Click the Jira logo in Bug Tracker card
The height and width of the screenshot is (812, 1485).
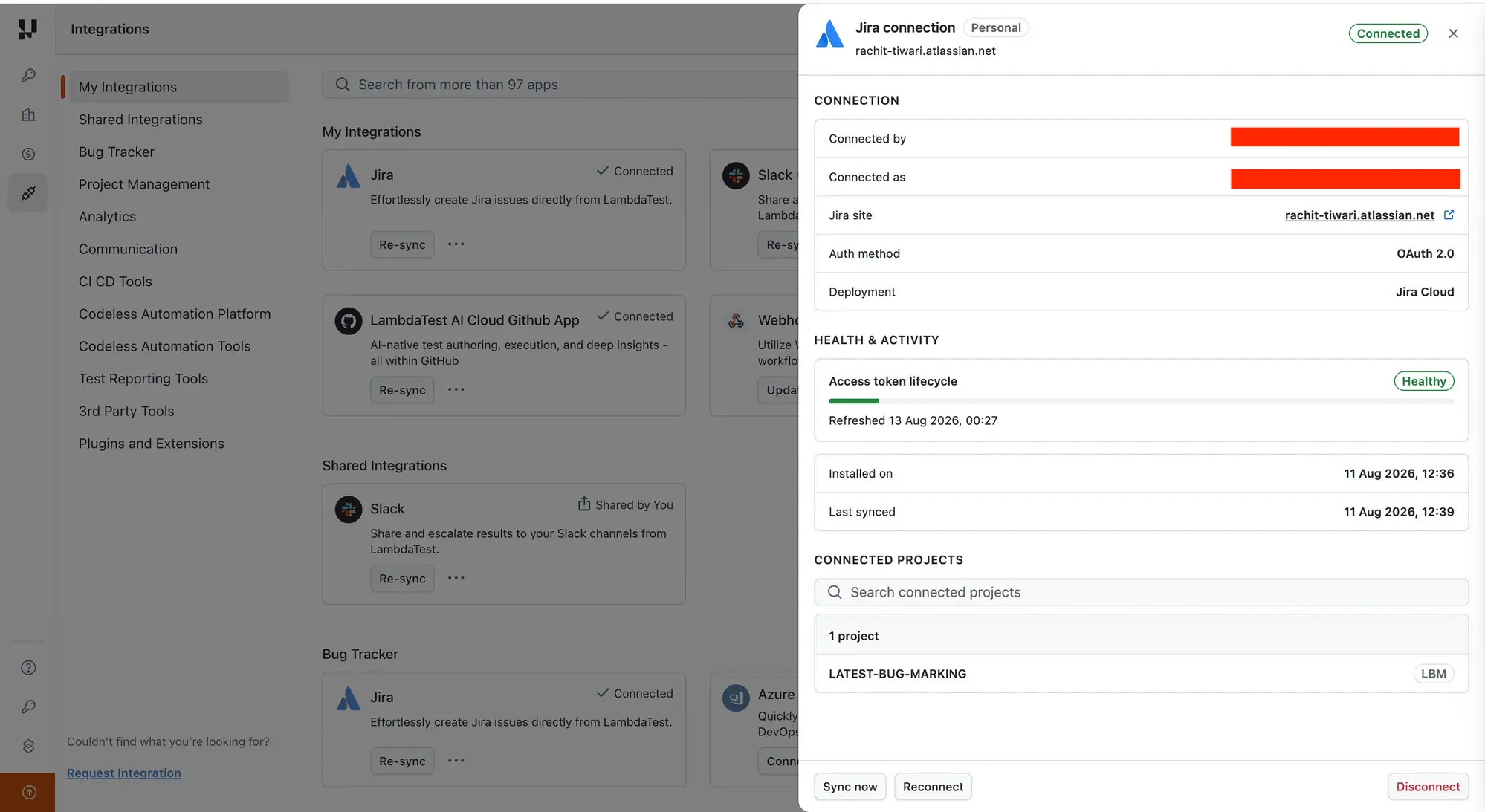point(348,698)
